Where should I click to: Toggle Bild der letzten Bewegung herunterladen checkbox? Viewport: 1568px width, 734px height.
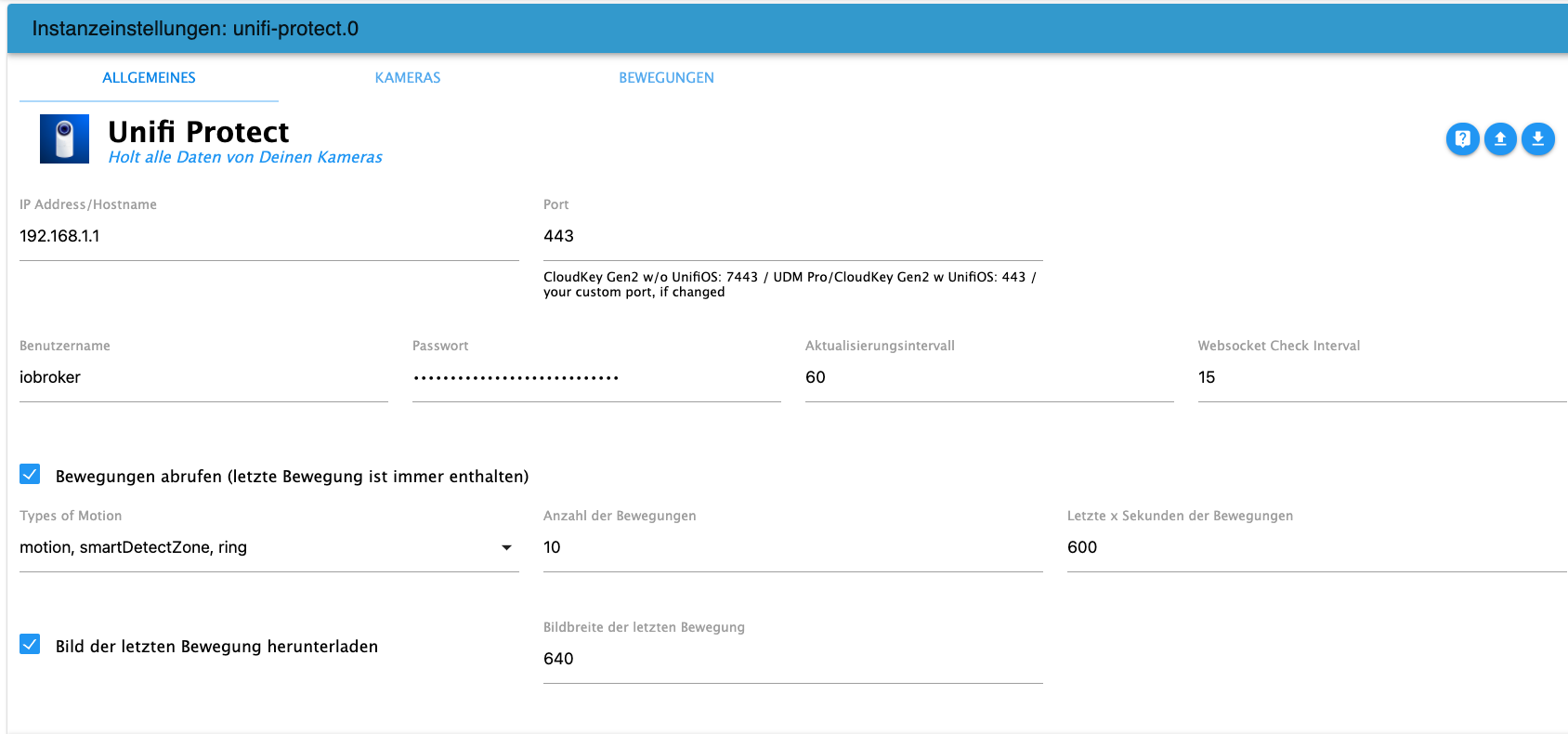(30, 645)
